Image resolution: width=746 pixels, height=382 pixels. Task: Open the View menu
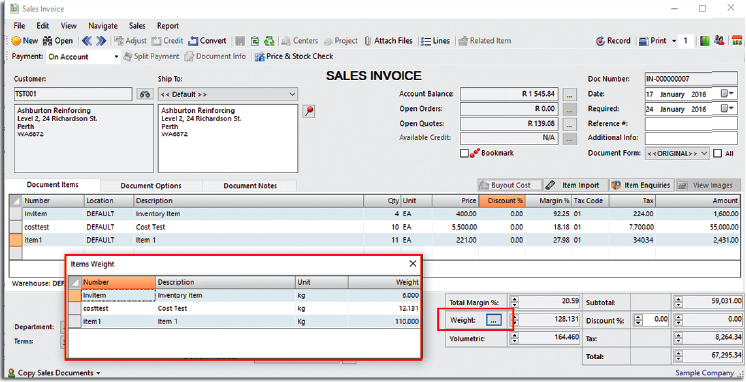coord(69,26)
